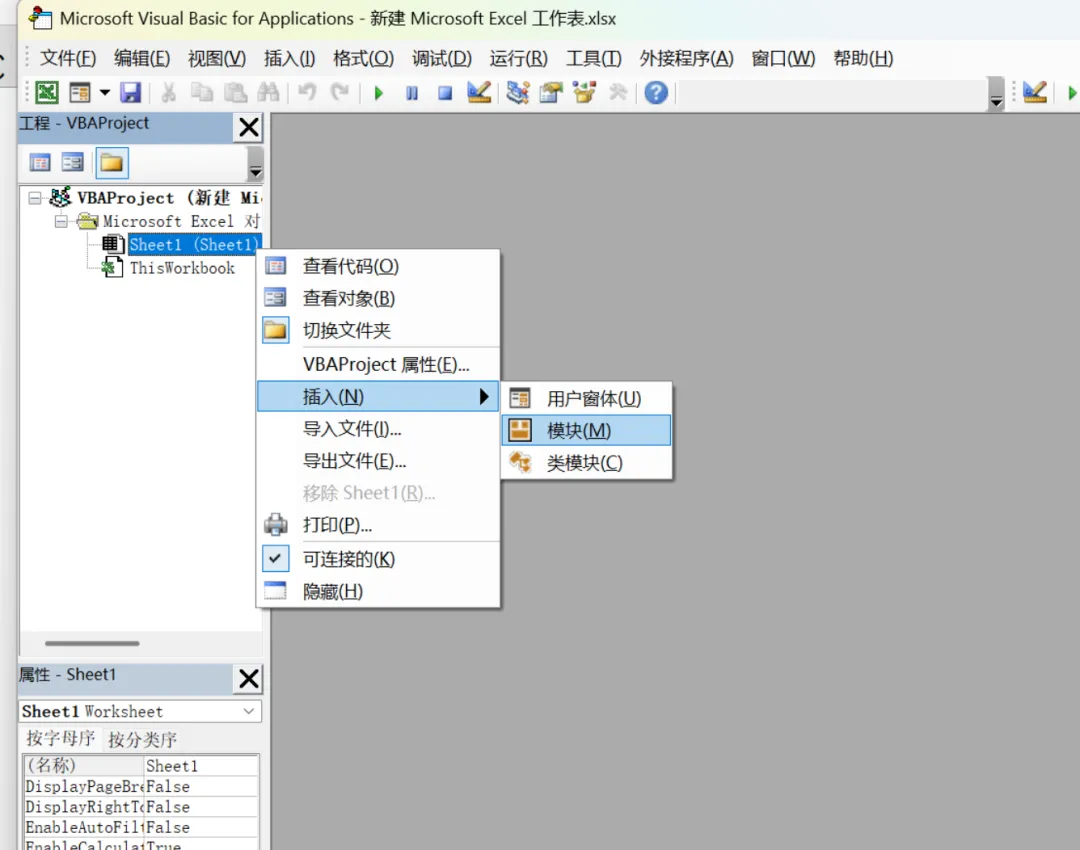Click the (名称) Sheet1 value field
The height and width of the screenshot is (850, 1080).
[x=201, y=766]
